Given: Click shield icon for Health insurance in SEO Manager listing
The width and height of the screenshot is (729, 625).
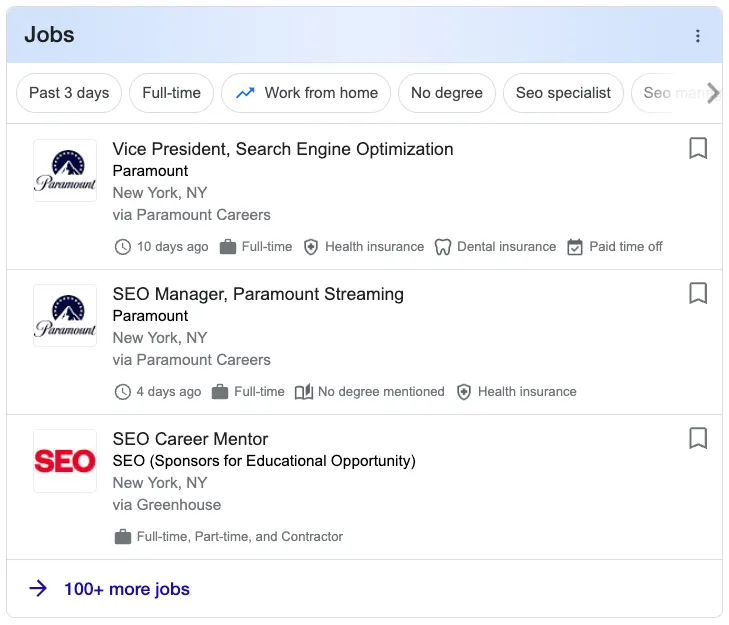Looking at the screenshot, I should [464, 392].
